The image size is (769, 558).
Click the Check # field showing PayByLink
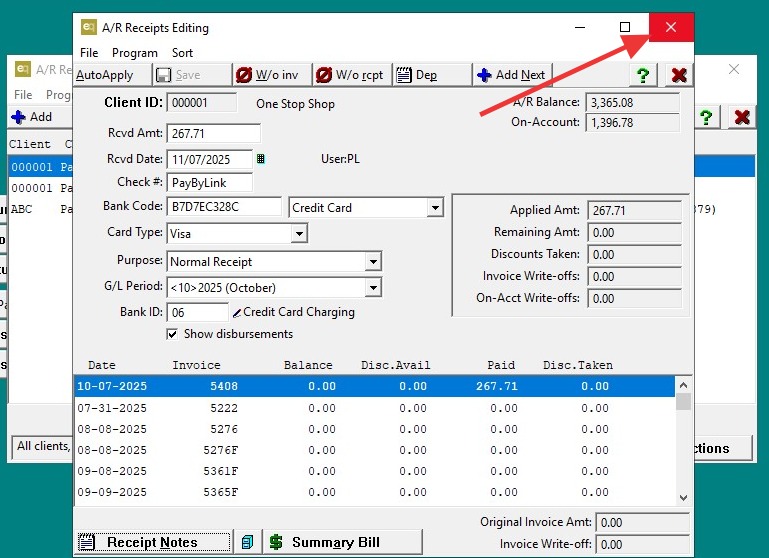(209, 183)
